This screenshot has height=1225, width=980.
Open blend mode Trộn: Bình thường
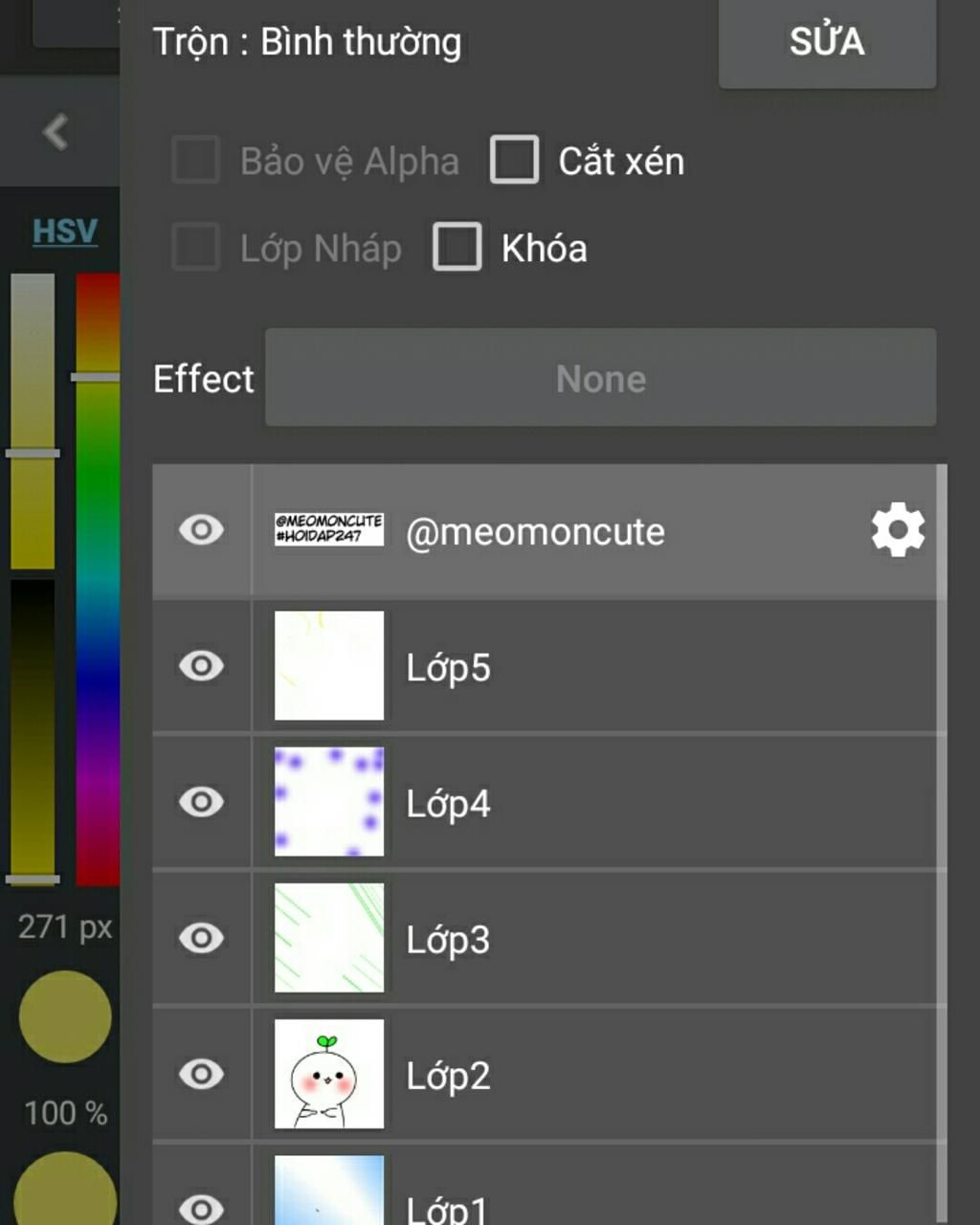307,42
